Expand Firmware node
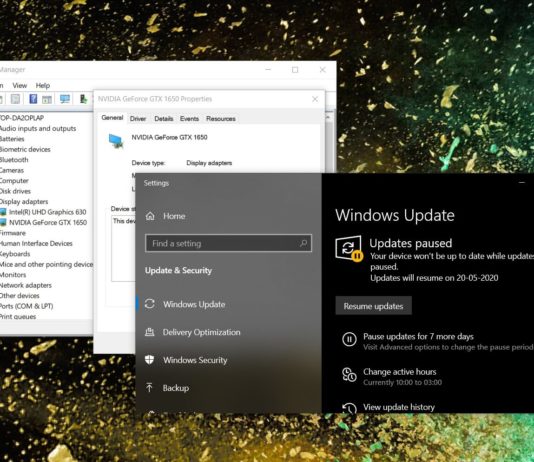 click(x=13, y=233)
